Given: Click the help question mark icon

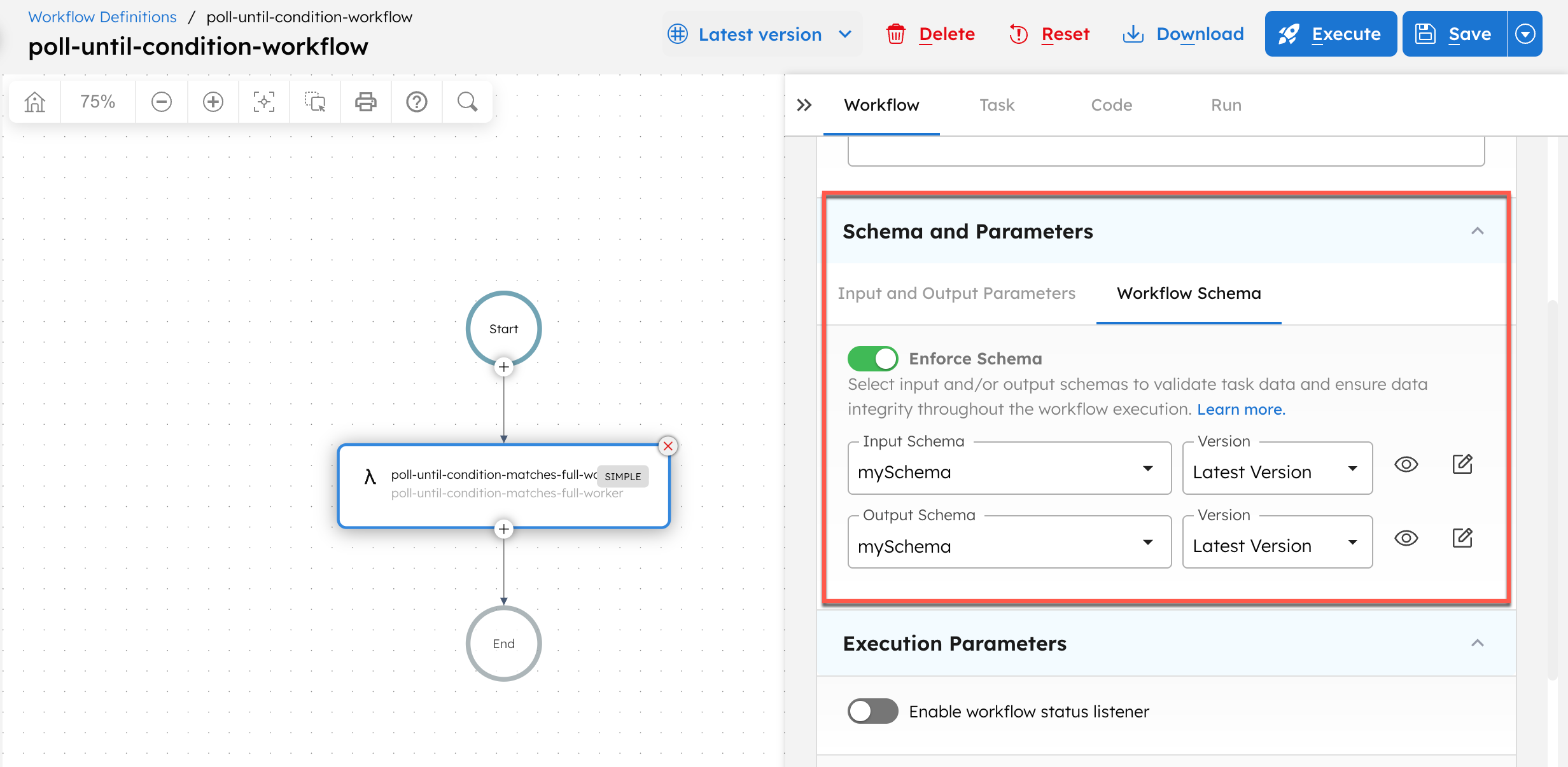Looking at the screenshot, I should point(416,101).
